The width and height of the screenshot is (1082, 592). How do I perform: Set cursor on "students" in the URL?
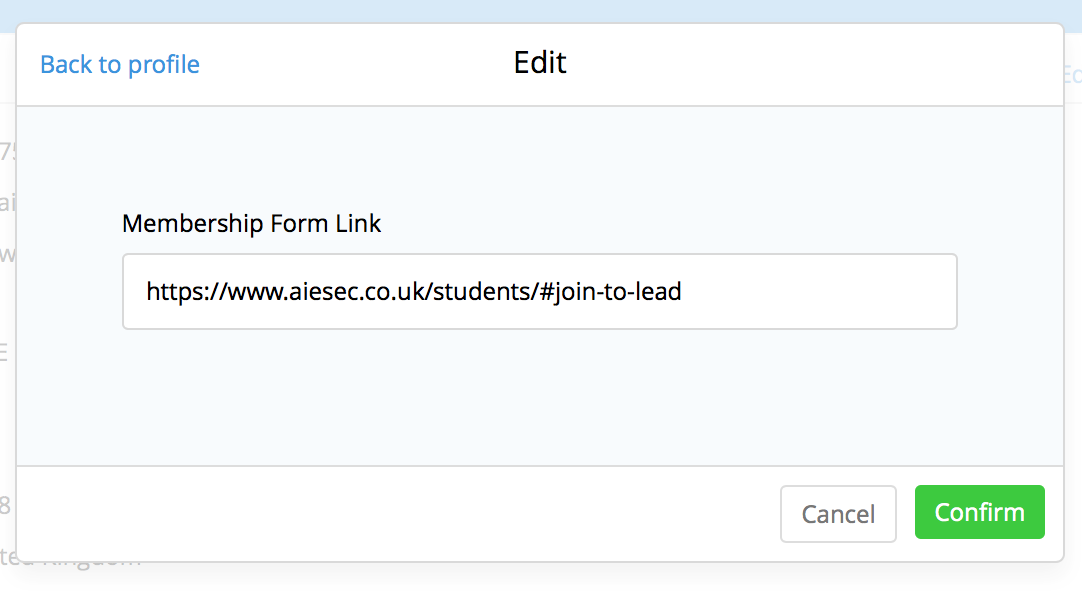tap(483, 292)
